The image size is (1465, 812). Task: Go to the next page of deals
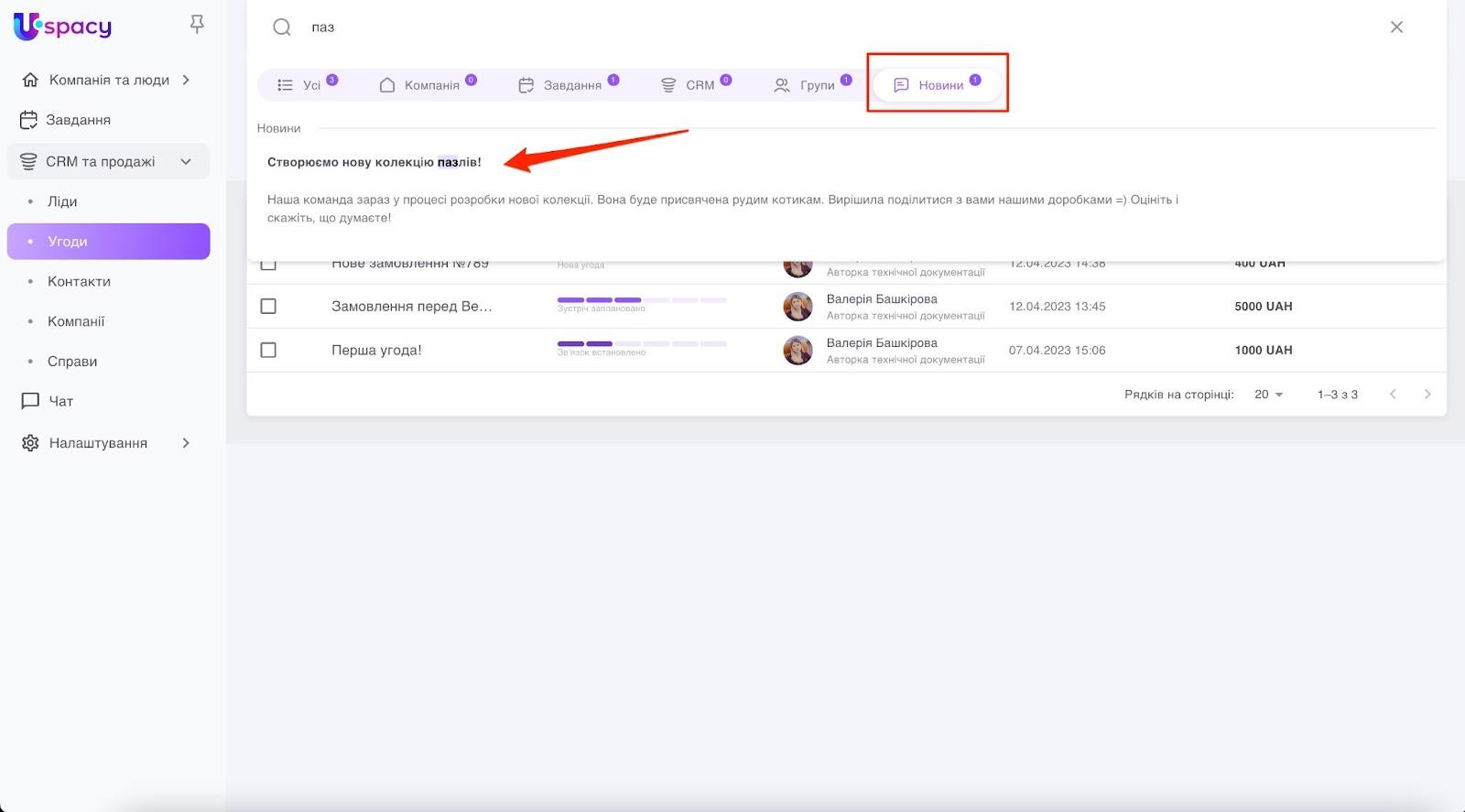pyautogui.click(x=1427, y=395)
